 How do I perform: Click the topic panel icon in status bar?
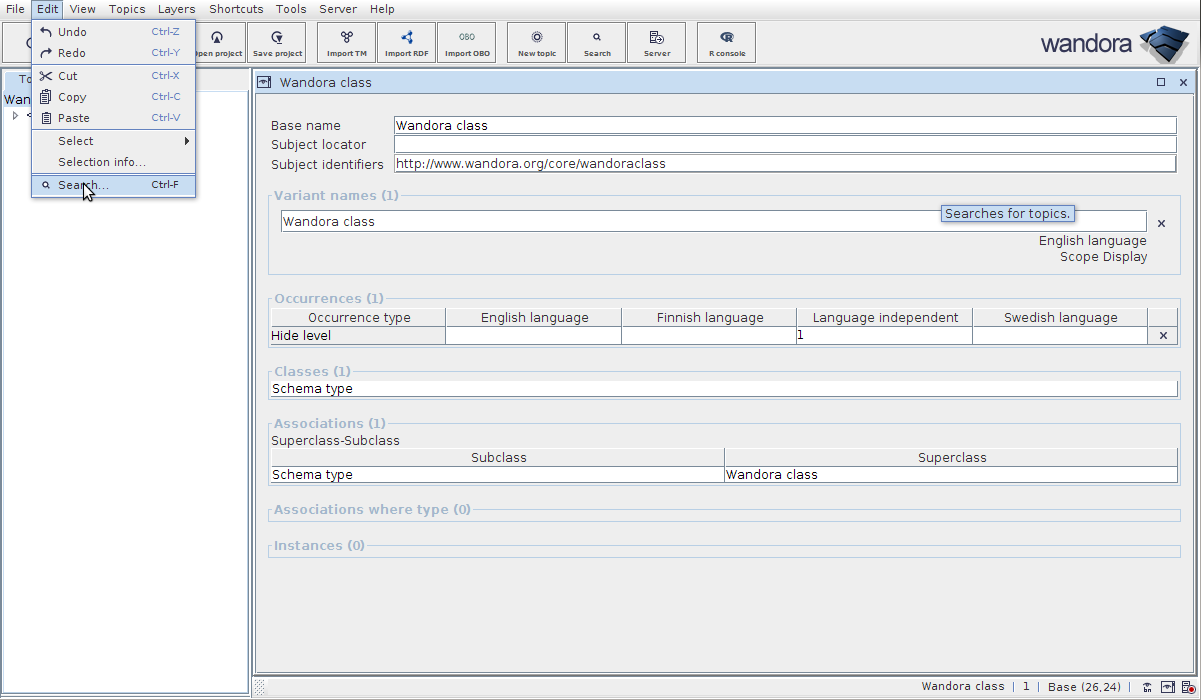pyautogui.click(x=1167, y=687)
